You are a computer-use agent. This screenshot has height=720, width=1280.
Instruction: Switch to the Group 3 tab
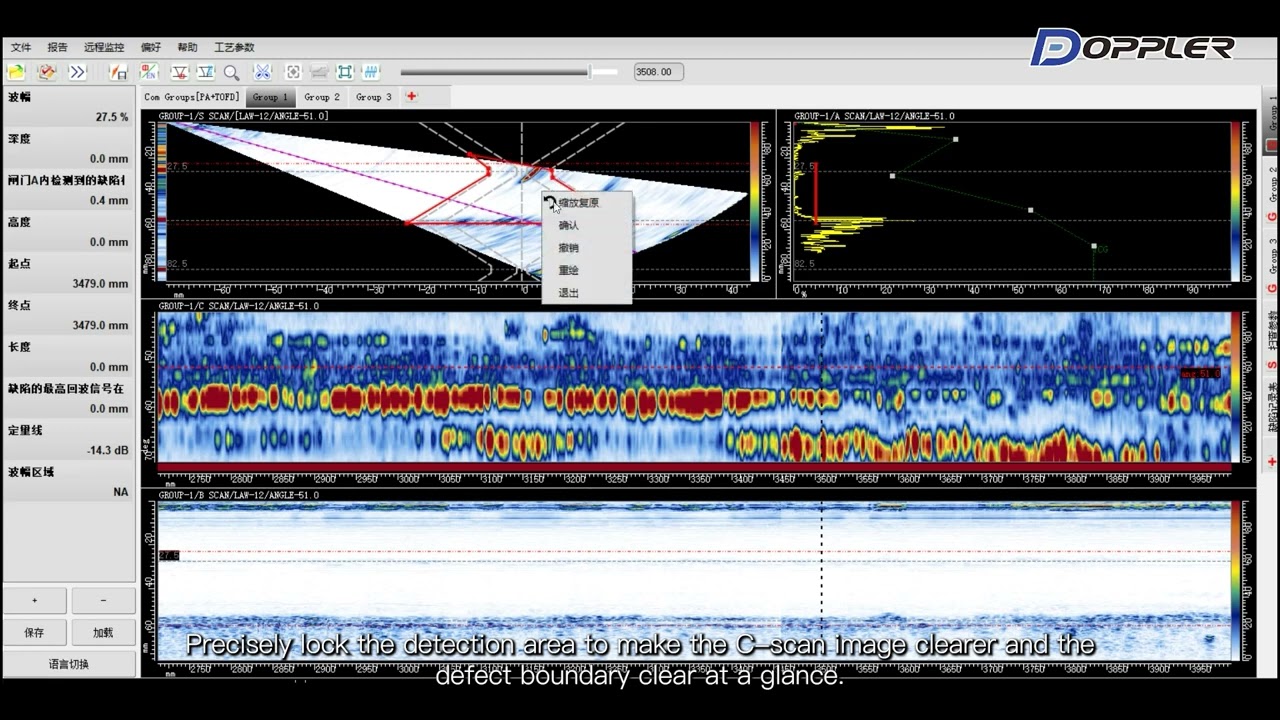pyautogui.click(x=374, y=97)
